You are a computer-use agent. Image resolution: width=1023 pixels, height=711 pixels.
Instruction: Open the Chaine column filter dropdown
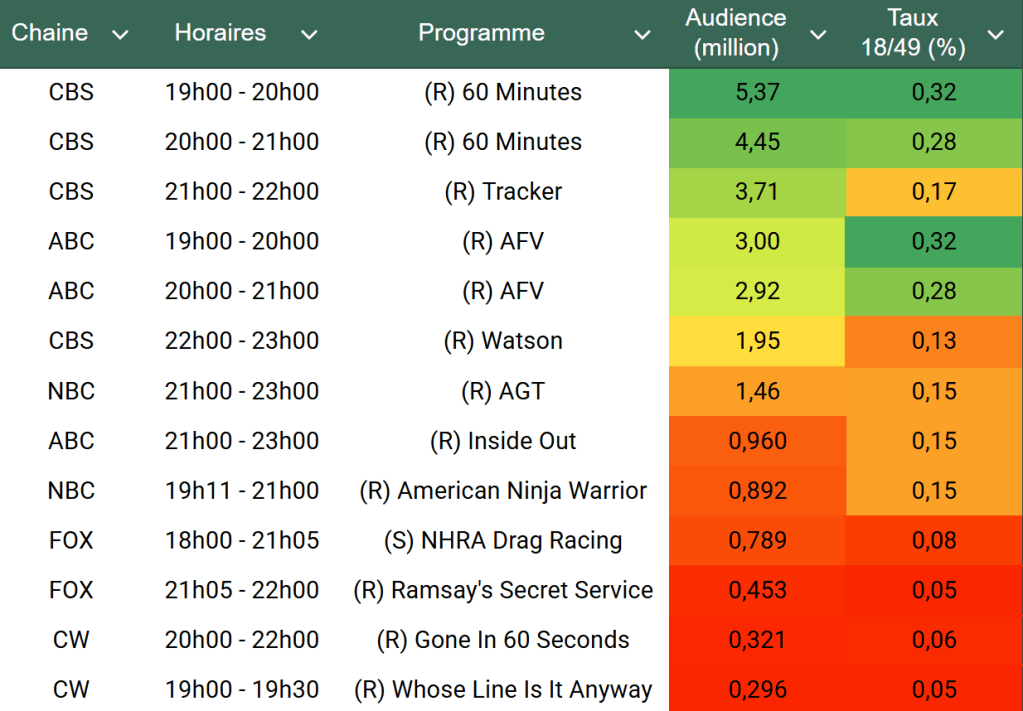(120, 35)
